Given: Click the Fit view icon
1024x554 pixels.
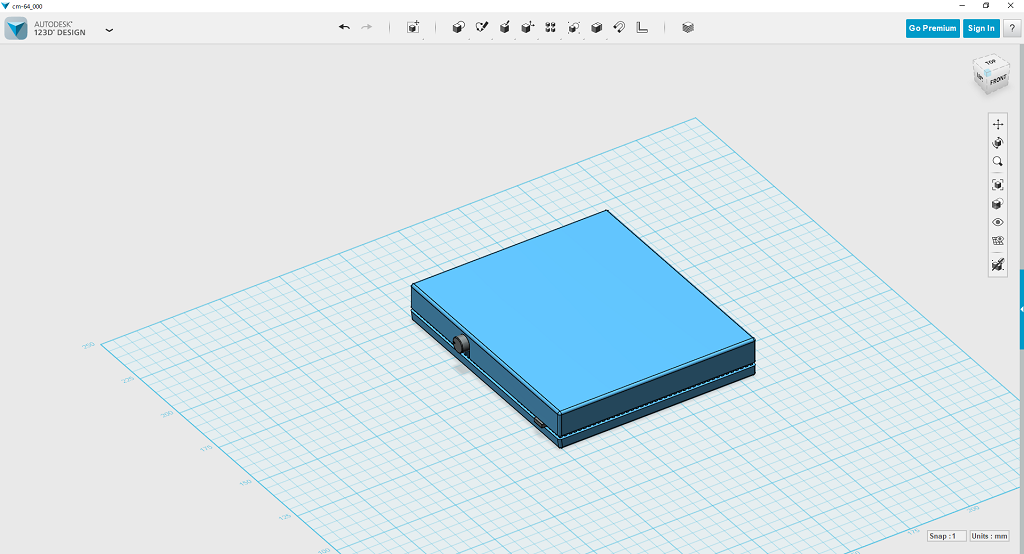Looking at the screenshot, I should tap(997, 185).
